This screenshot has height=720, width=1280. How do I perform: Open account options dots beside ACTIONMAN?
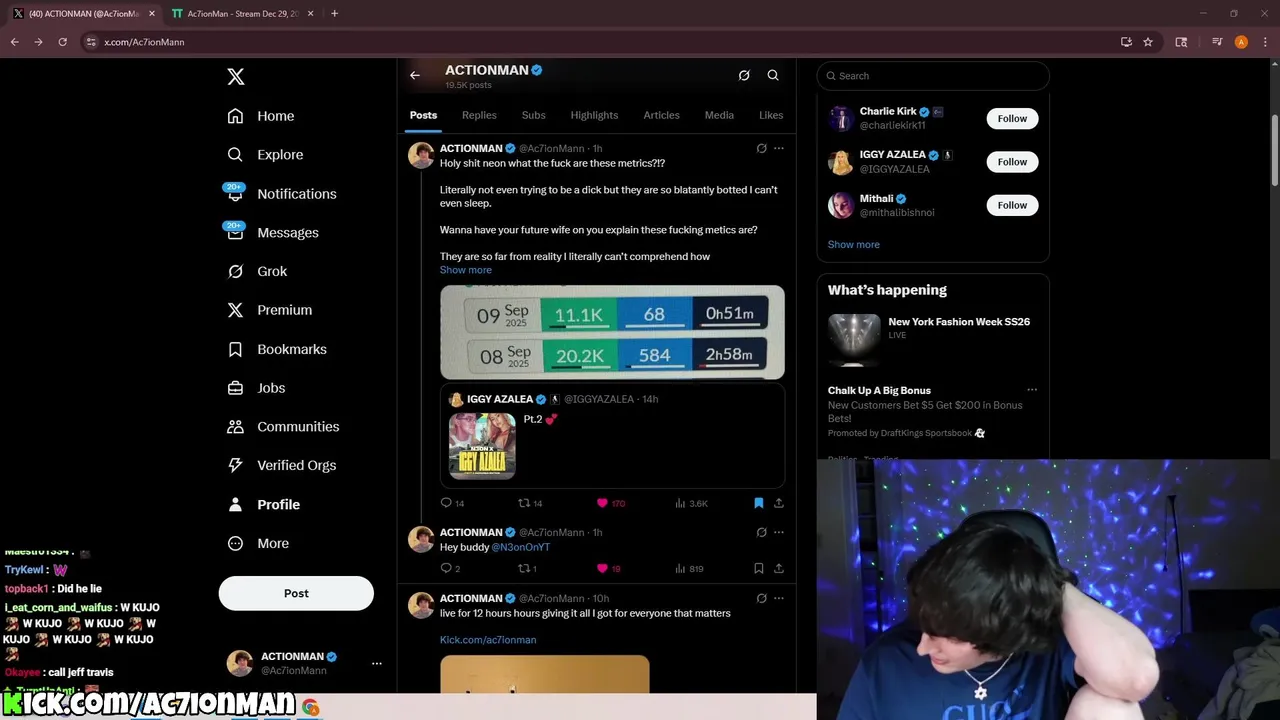(x=377, y=663)
